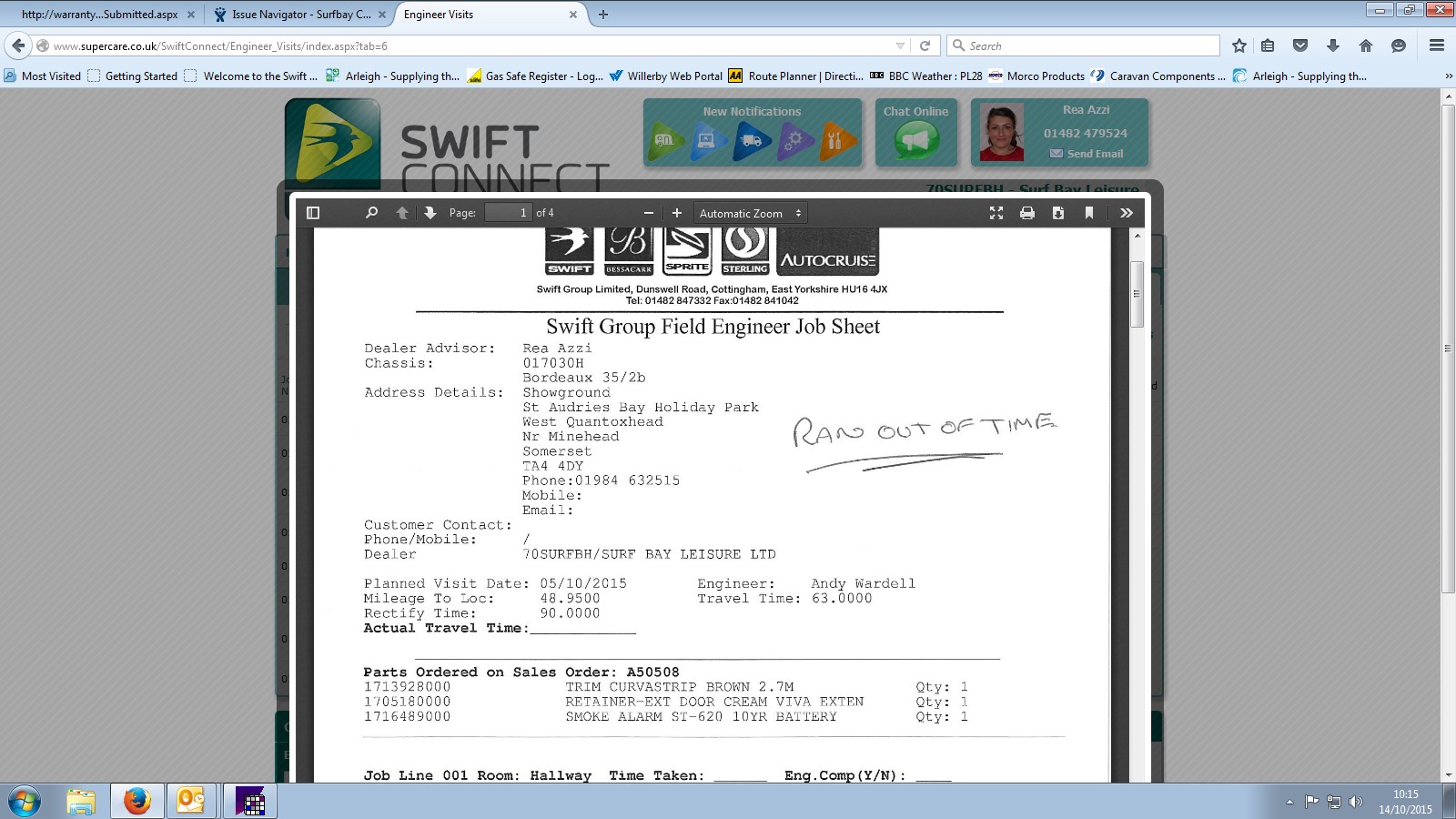This screenshot has height=819, width=1456.
Task: Show more bookmarks overflow chevron
Action: 1448,76
